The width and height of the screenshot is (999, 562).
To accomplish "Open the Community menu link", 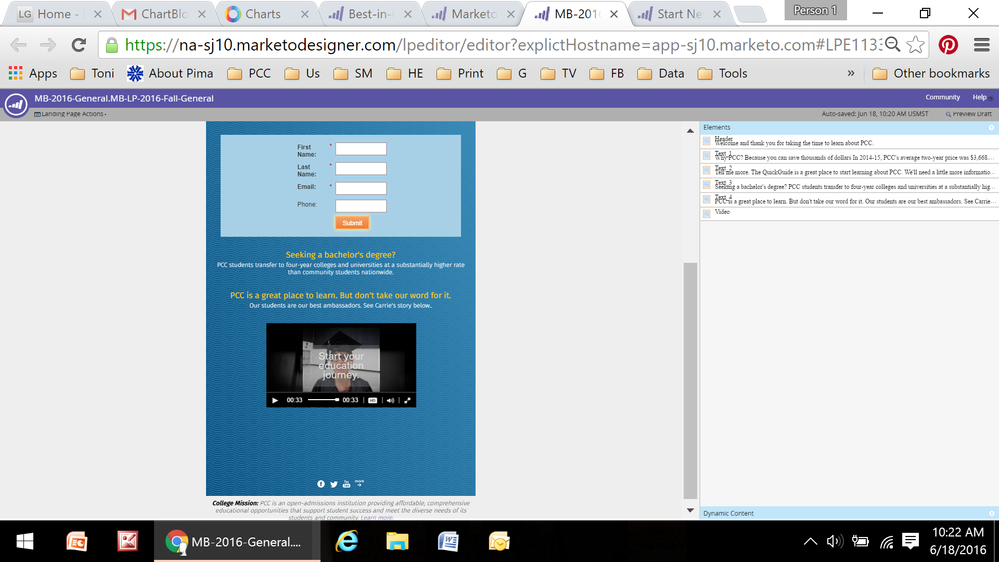I will coord(942,97).
